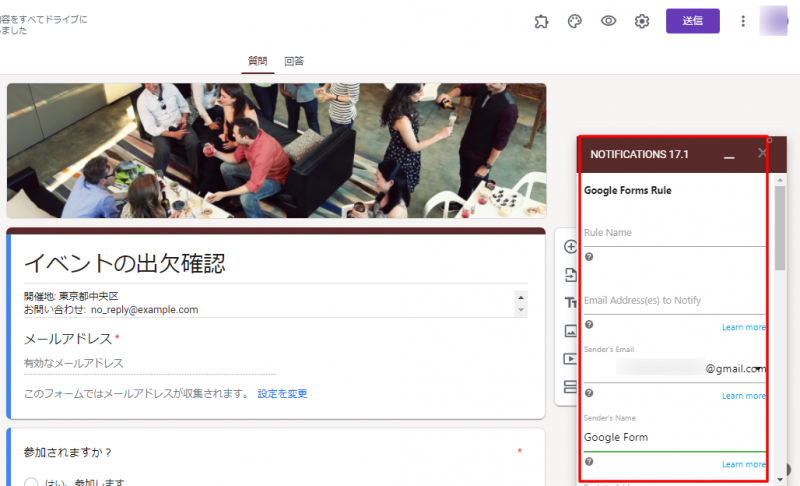Open the three-dot more options menu
Image resolution: width=800 pixels, height=486 pixels.
[743, 21]
